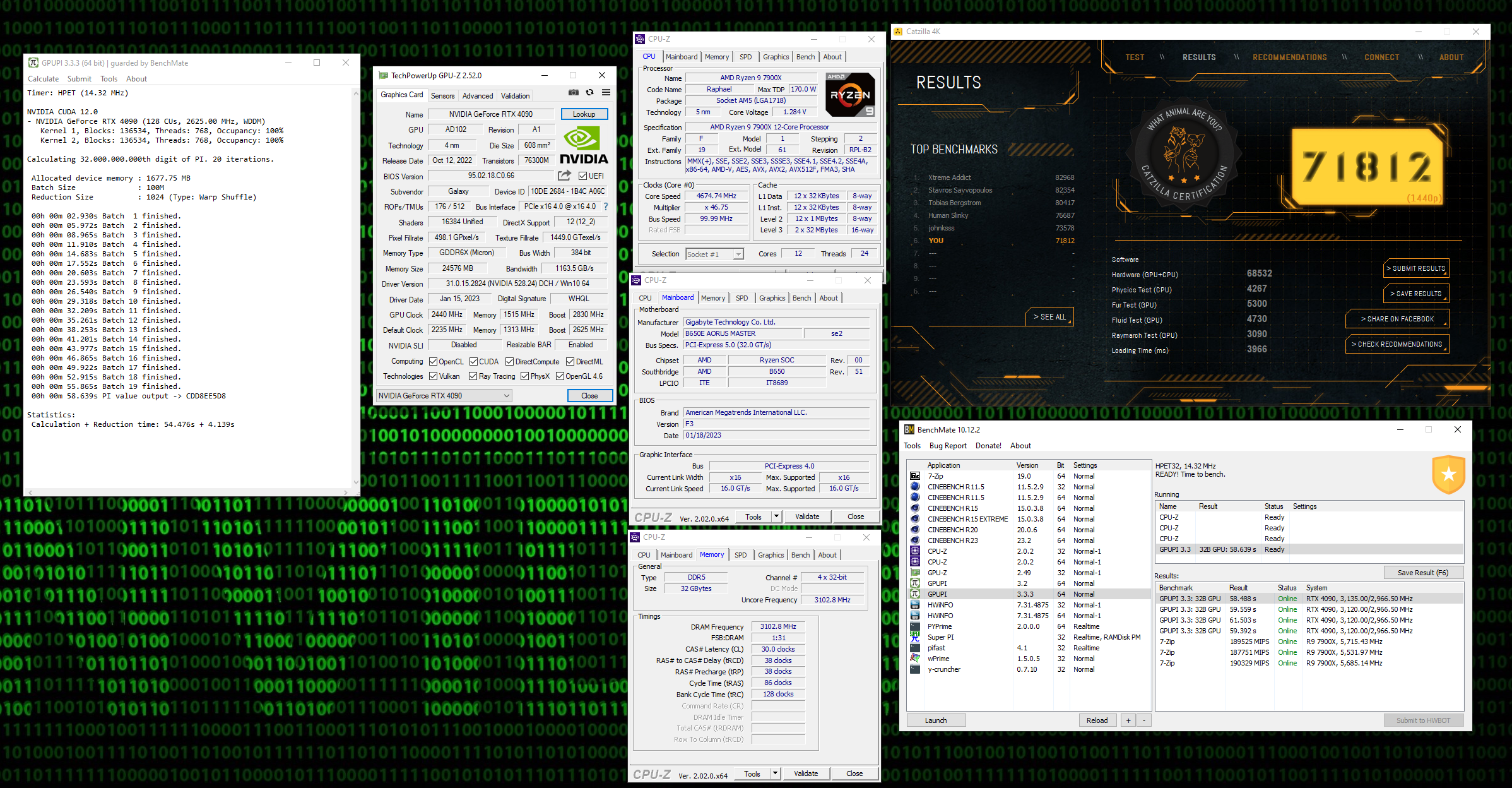Open Tools dropdown arrow in CPU-Z Mainboard window
This screenshot has width=1512, height=788.
(776, 516)
